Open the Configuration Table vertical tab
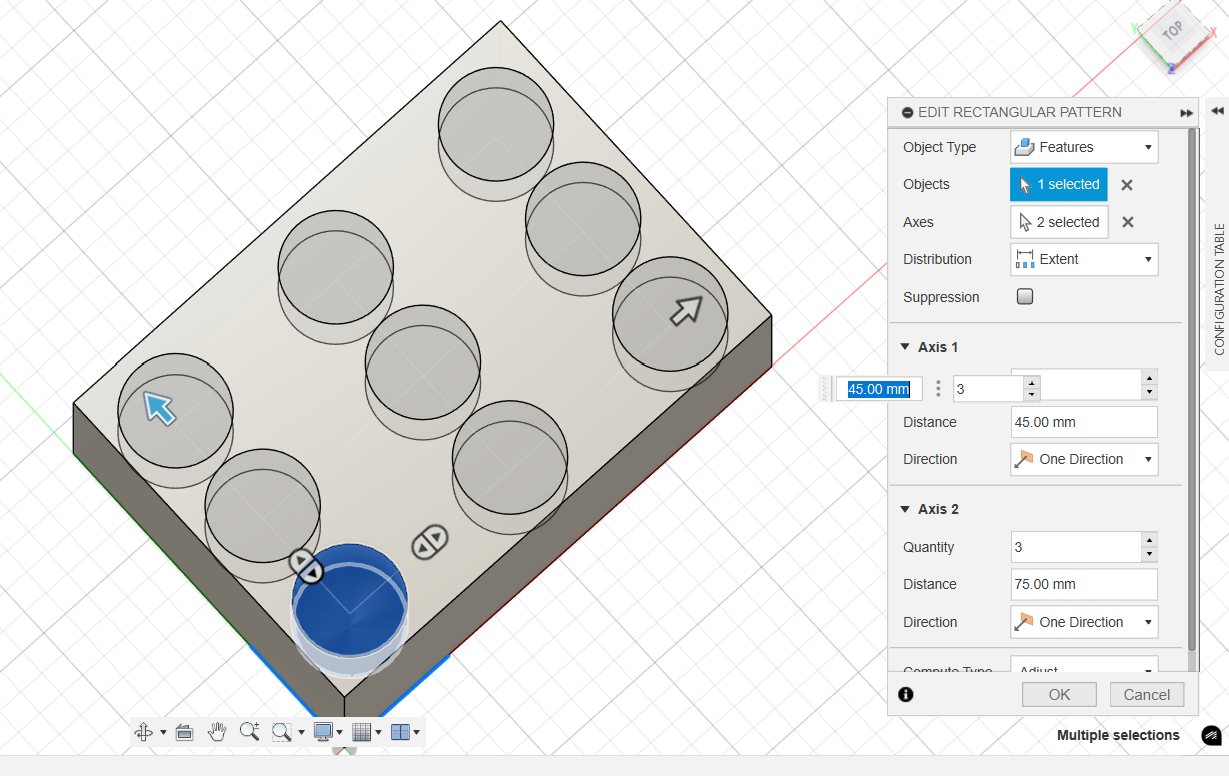Screen dimensions: 1229x776 point(1219,289)
